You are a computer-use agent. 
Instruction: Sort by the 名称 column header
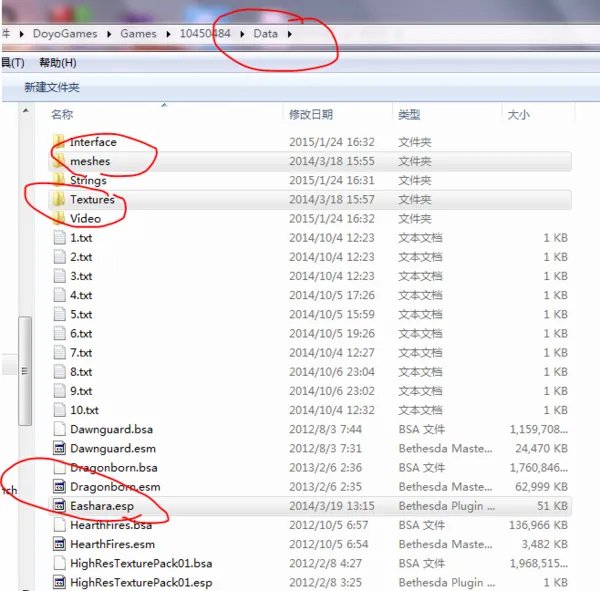(x=62, y=114)
